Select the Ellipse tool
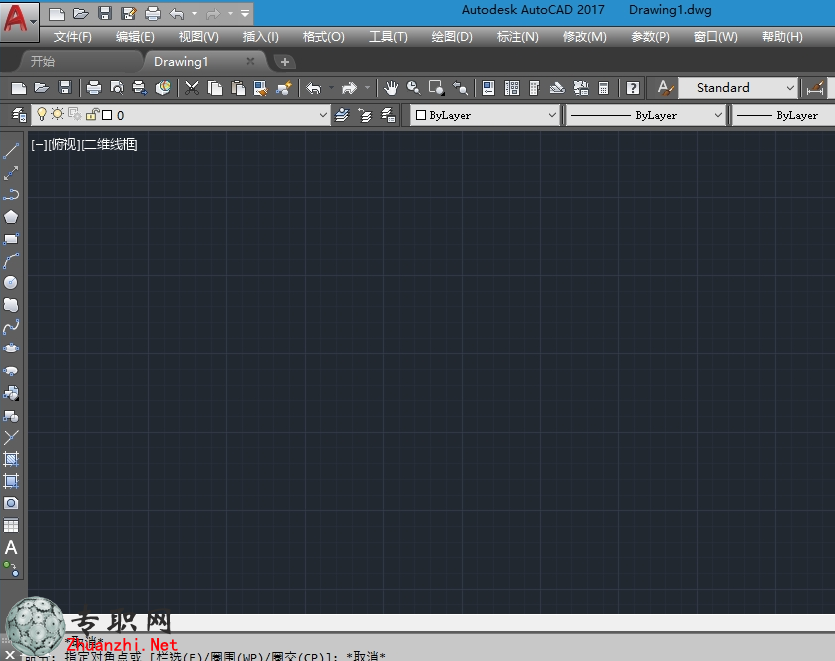 point(11,348)
